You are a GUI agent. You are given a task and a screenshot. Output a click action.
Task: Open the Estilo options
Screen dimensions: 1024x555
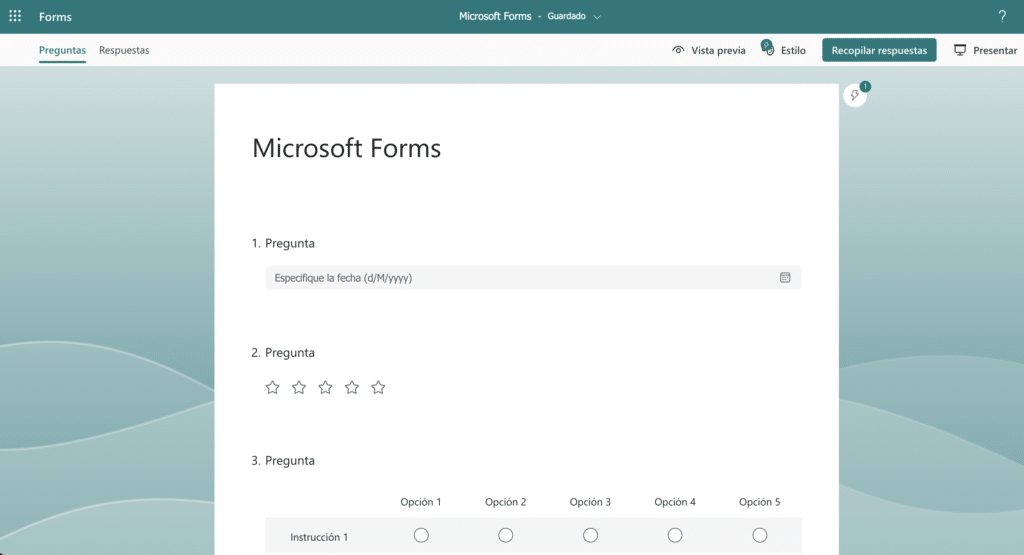coord(784,50)
